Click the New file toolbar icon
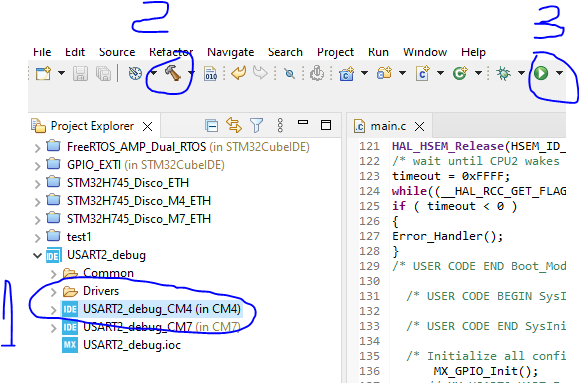Viewport: 579px width, 383px height. click(43, 73)
